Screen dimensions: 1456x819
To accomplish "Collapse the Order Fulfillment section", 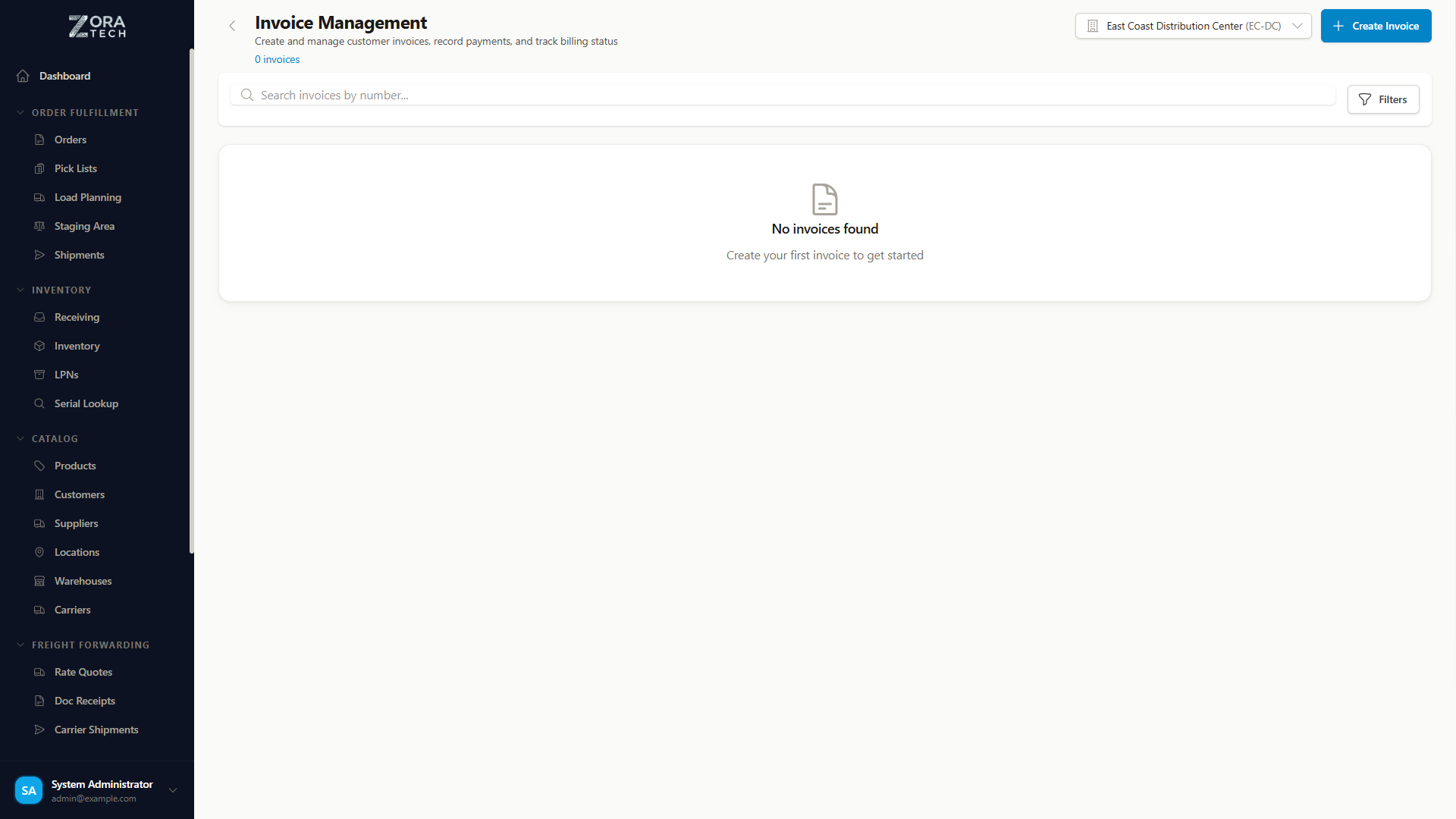I will (20, 112).
